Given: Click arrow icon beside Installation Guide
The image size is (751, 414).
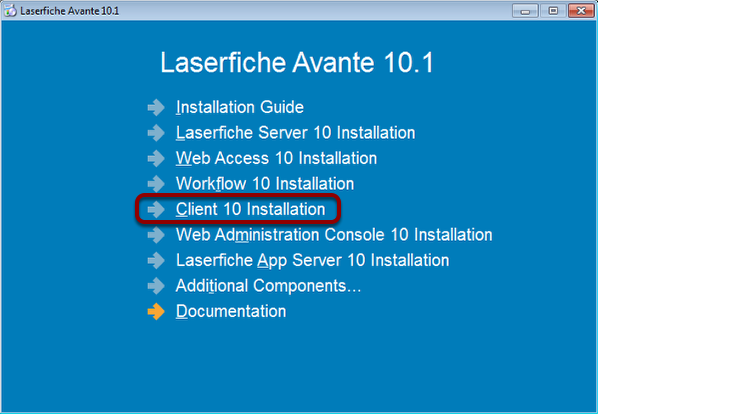Looking at the screenshot, I should [156, 107].
